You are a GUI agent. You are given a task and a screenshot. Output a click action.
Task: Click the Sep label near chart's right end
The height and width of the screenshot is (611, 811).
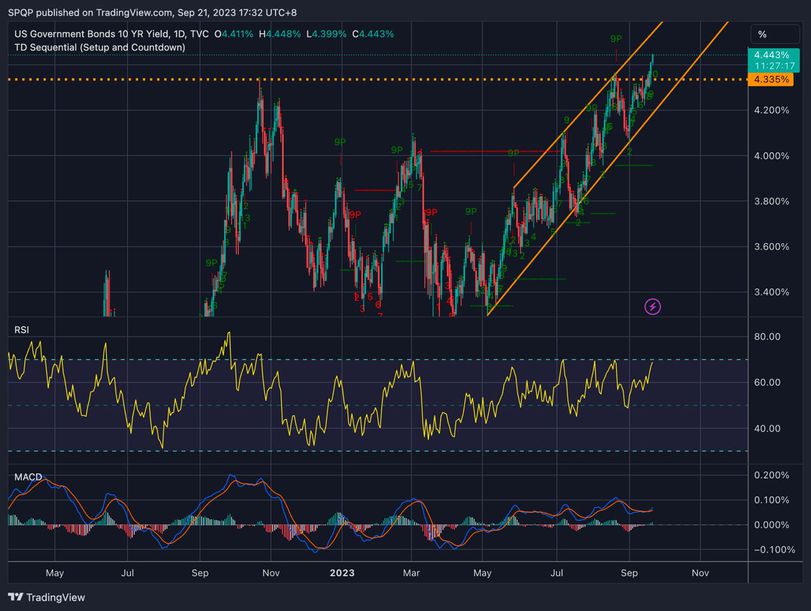coord(629,573)
